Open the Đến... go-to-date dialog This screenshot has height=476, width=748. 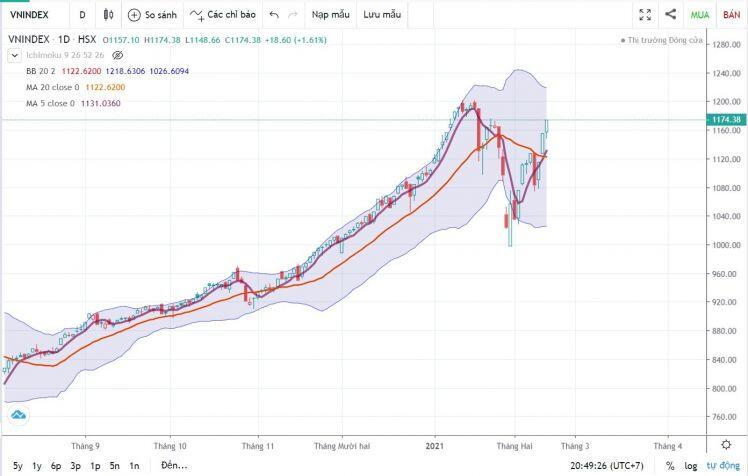pos(174,465)
